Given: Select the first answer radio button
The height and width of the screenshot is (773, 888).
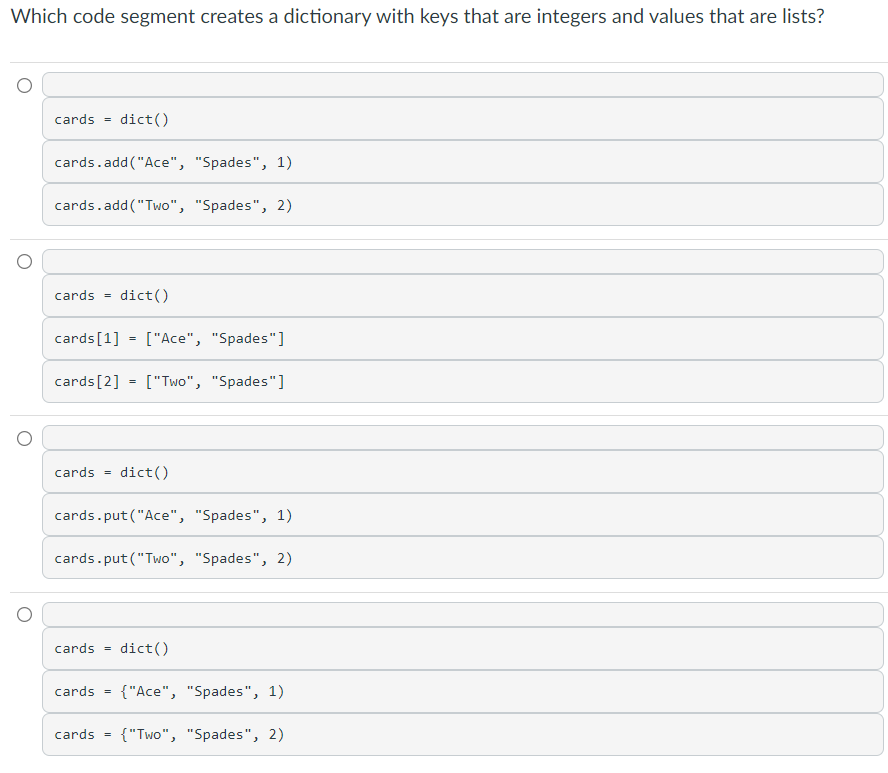Looking at the screenshot, I should pyautogui.click(x=23, y=85).
